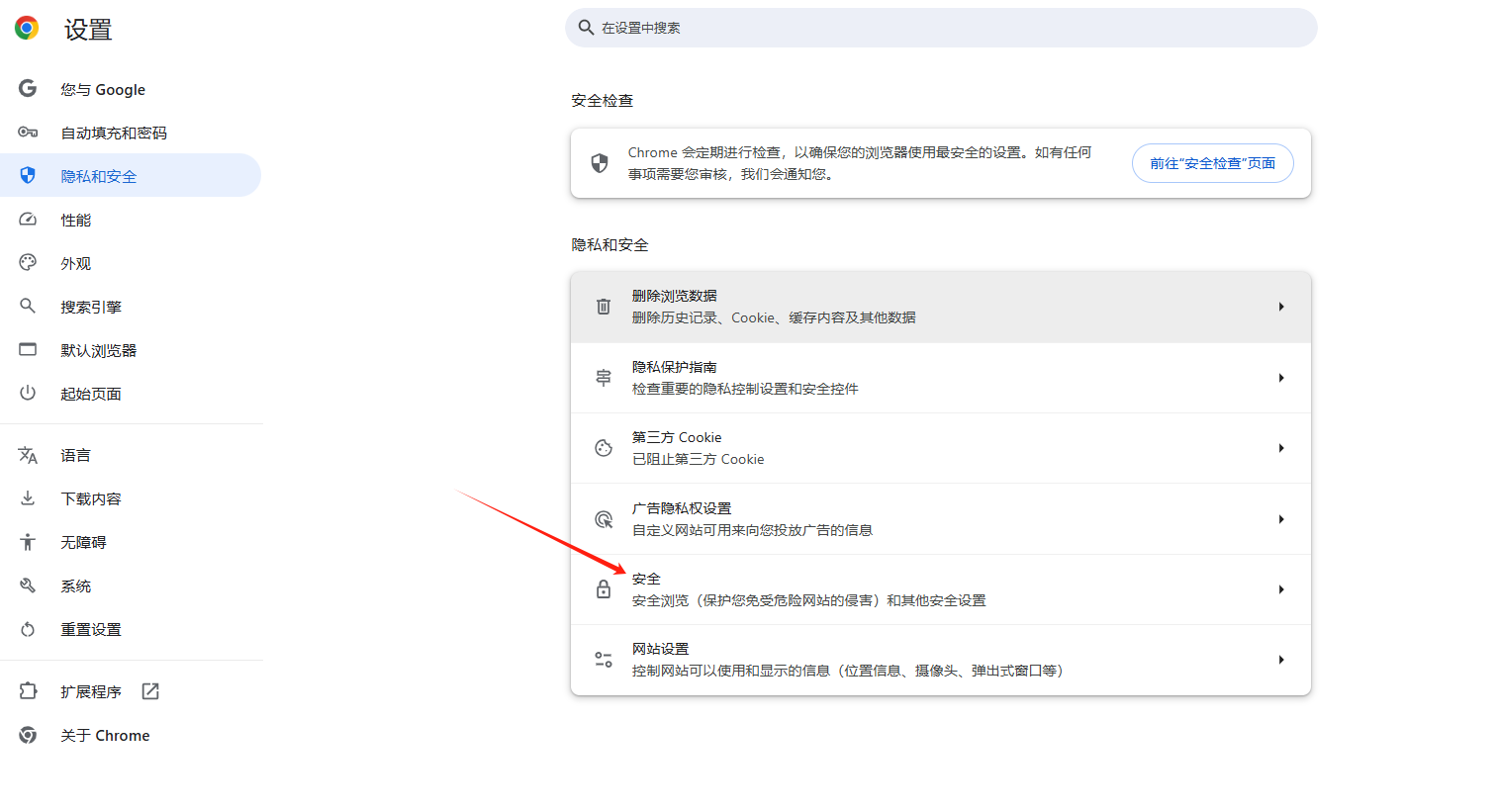Click the browser window icon for 默认浏览器
This screenshot has height=812, width=1499.
coord(28,350)
